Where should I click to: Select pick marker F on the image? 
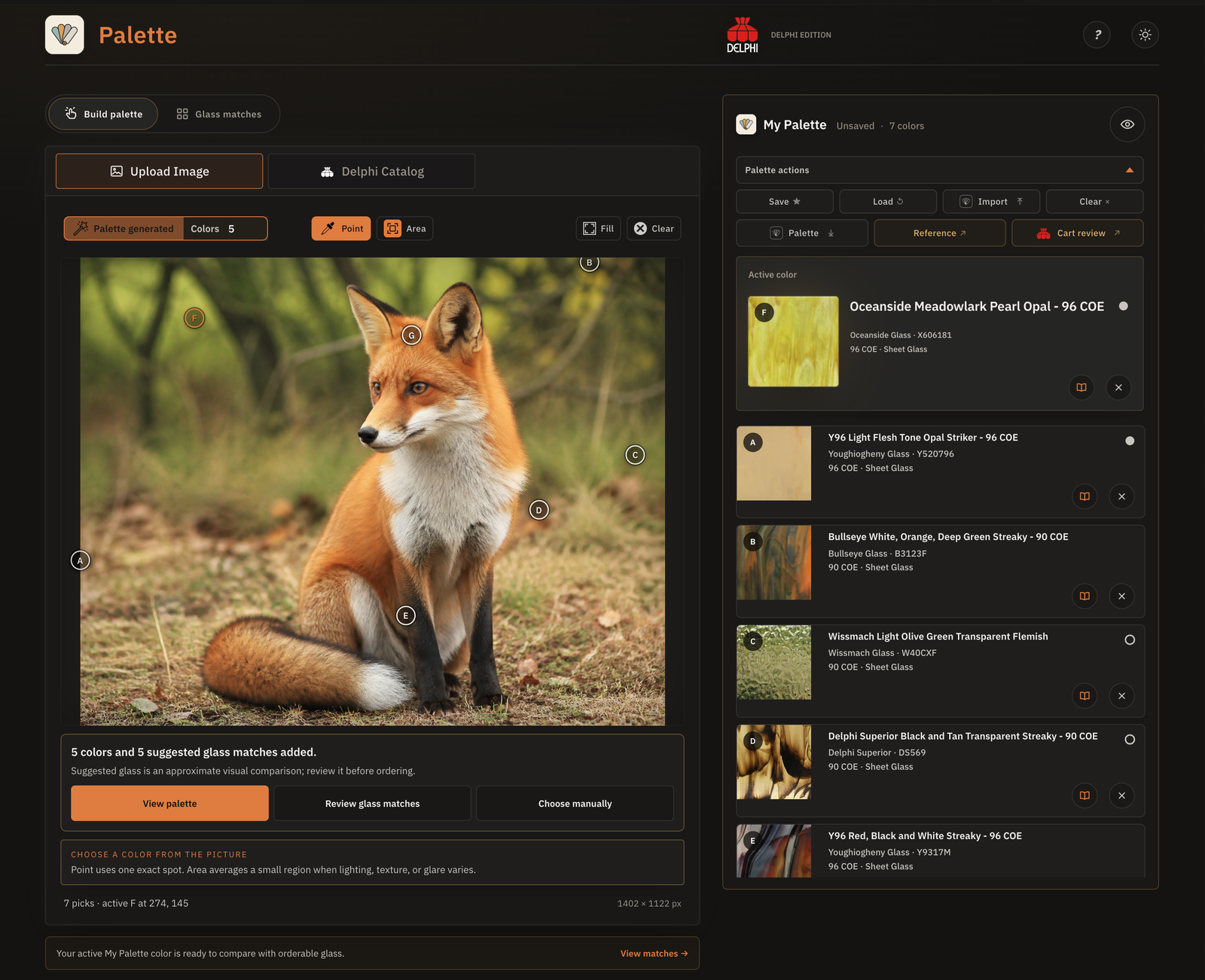tap(194, 318)
